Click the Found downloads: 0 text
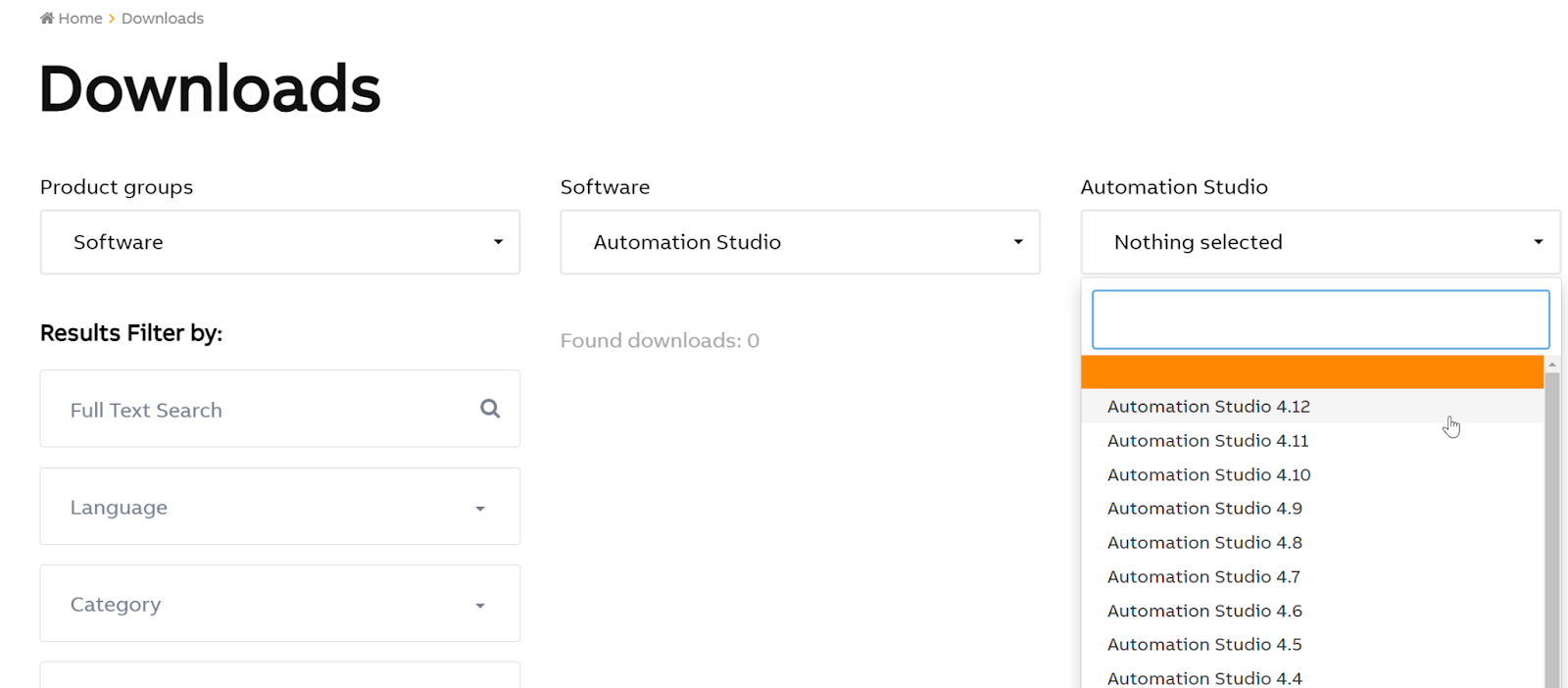Screen dimensions: 1568x688 (660, 340)
